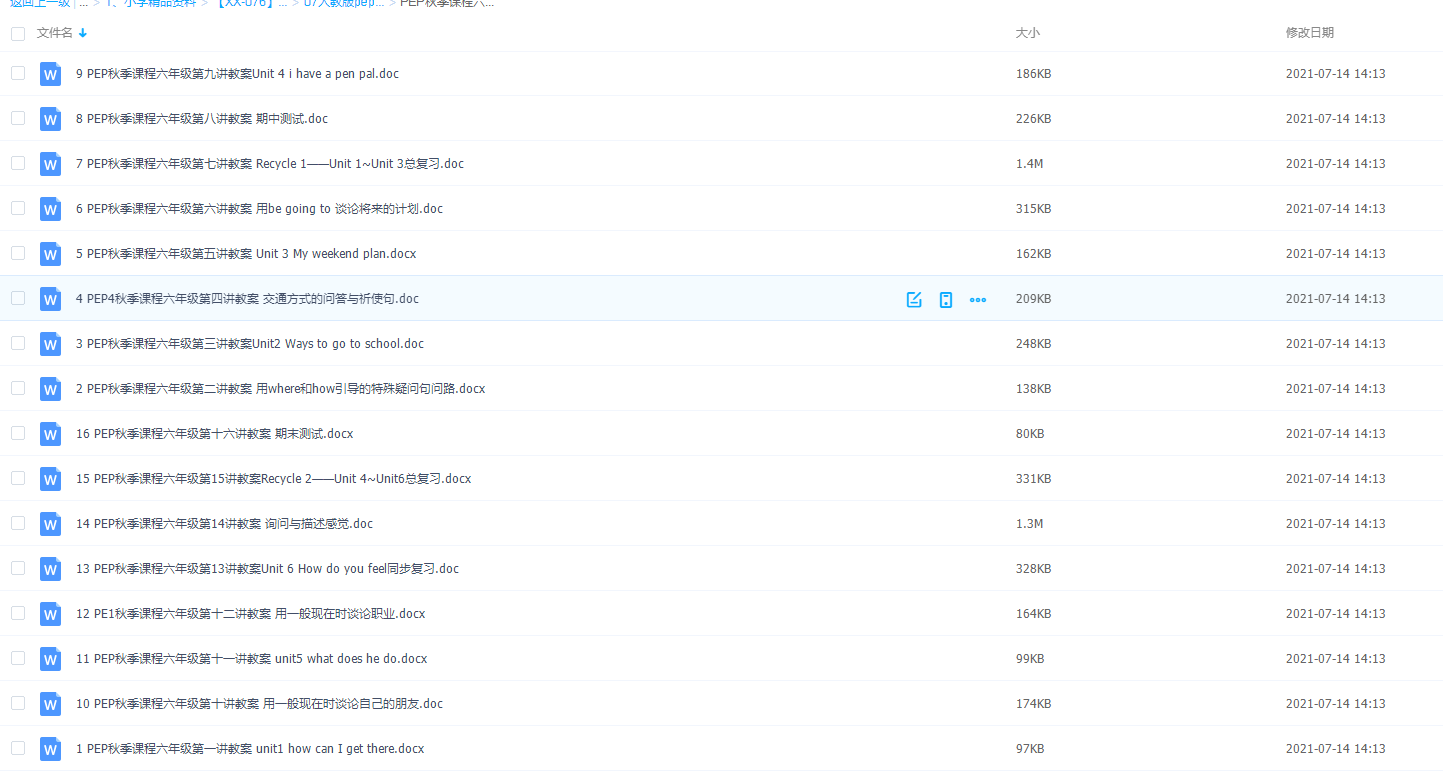Click the edit icon on the hovered row

click(913, 299)
